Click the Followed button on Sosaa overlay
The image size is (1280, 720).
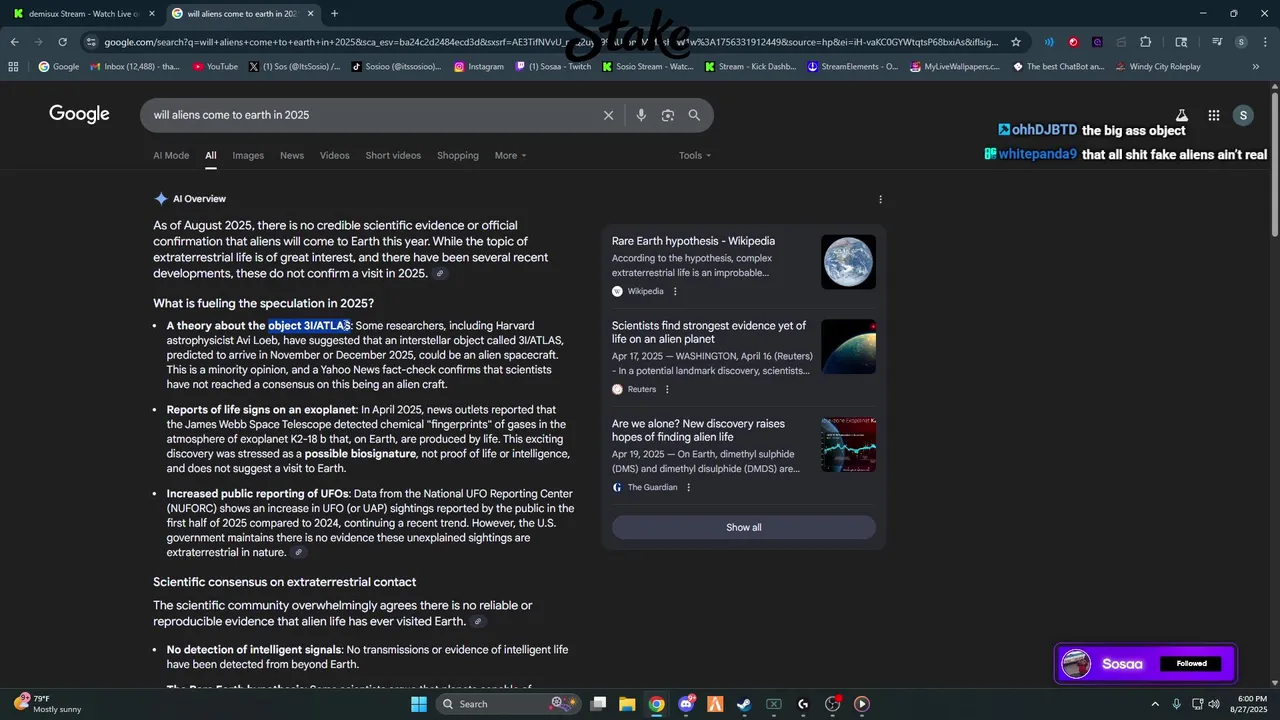(1191, 663)
